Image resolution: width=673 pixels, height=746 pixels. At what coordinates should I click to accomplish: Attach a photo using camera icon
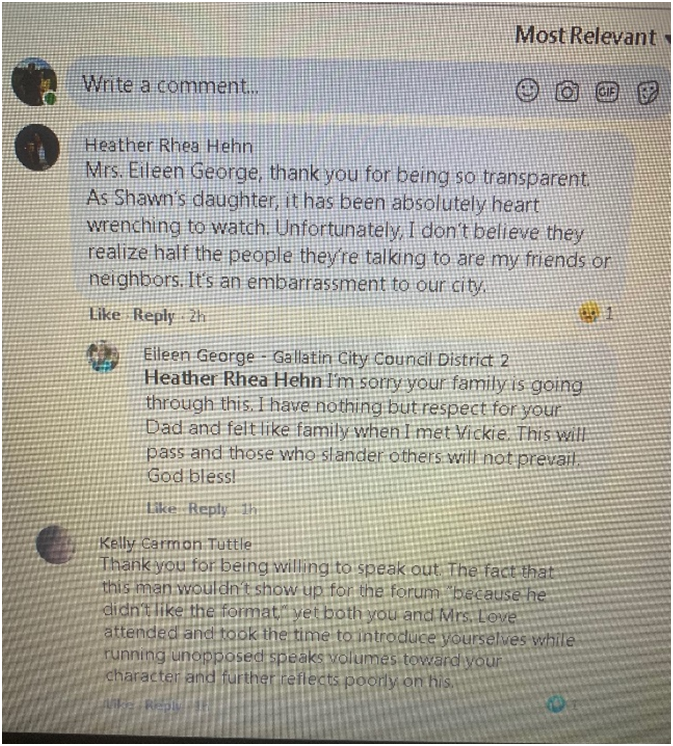click(567, 91)
